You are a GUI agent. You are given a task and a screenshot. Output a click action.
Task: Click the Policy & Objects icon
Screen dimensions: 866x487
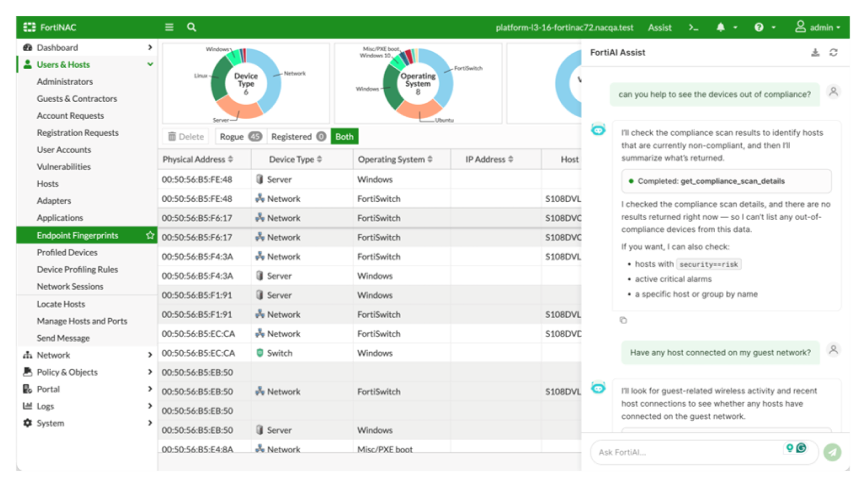(x=27, y=372)
